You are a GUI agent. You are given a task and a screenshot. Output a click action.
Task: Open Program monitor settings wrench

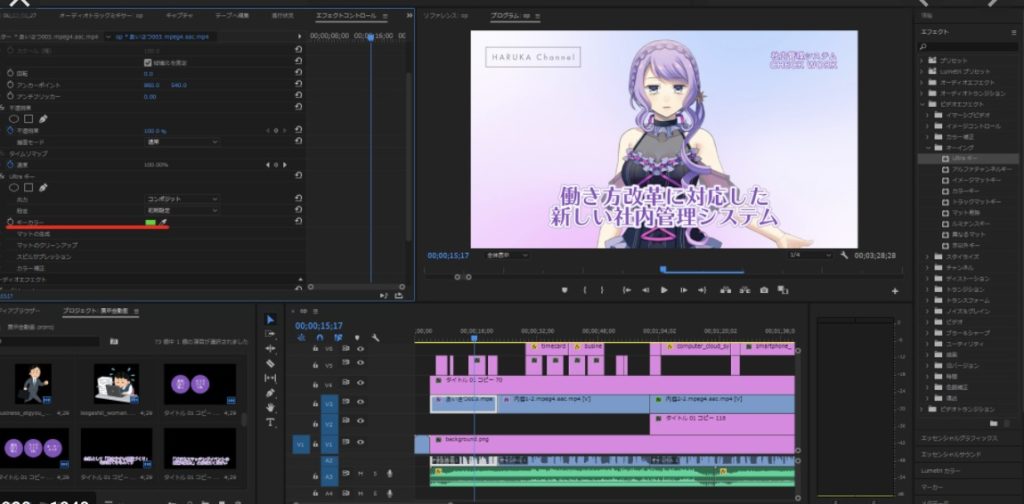844,255
